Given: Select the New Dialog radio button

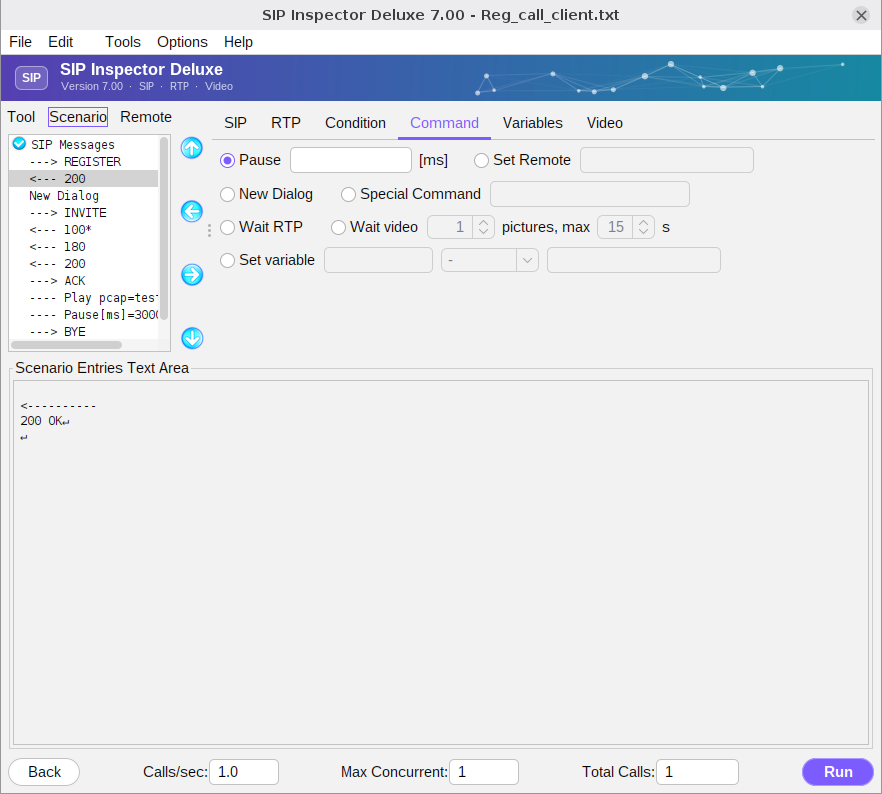Looking at the screenshot, I should [227, 195].
